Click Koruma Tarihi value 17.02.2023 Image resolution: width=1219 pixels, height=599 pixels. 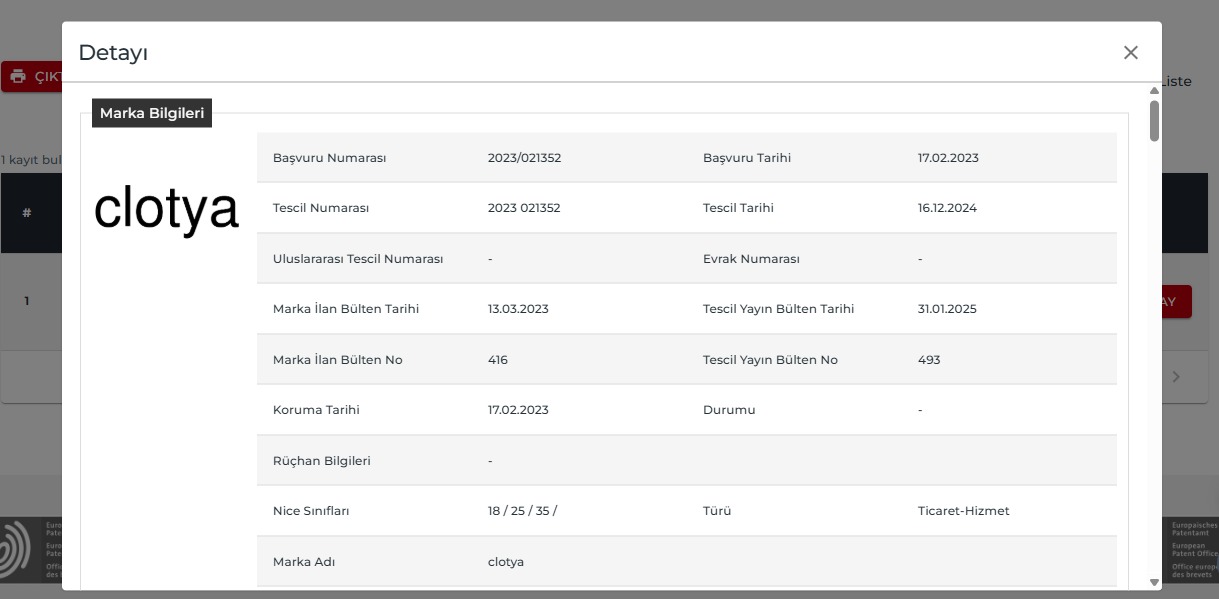518,410
